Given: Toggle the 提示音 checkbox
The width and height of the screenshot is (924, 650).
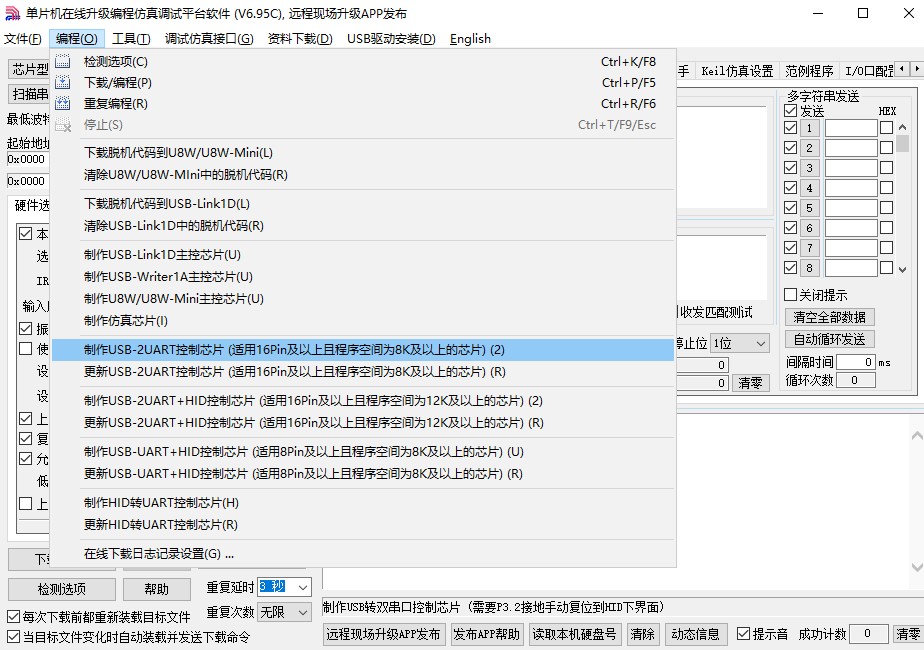Looking at the screenshot, I should pos(744,634).
